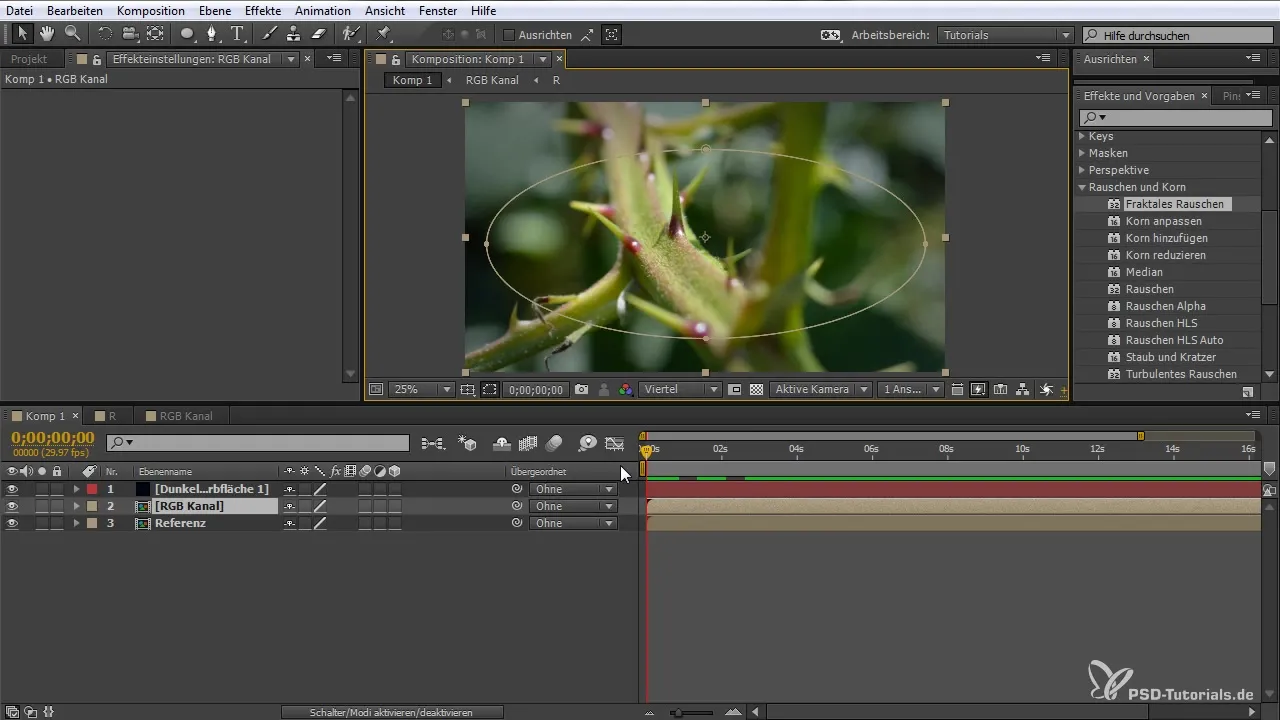This screenshot has height=720, width=1280.
Task: Hide the RGB Kanal layer
Action: (x=12, y=506)
